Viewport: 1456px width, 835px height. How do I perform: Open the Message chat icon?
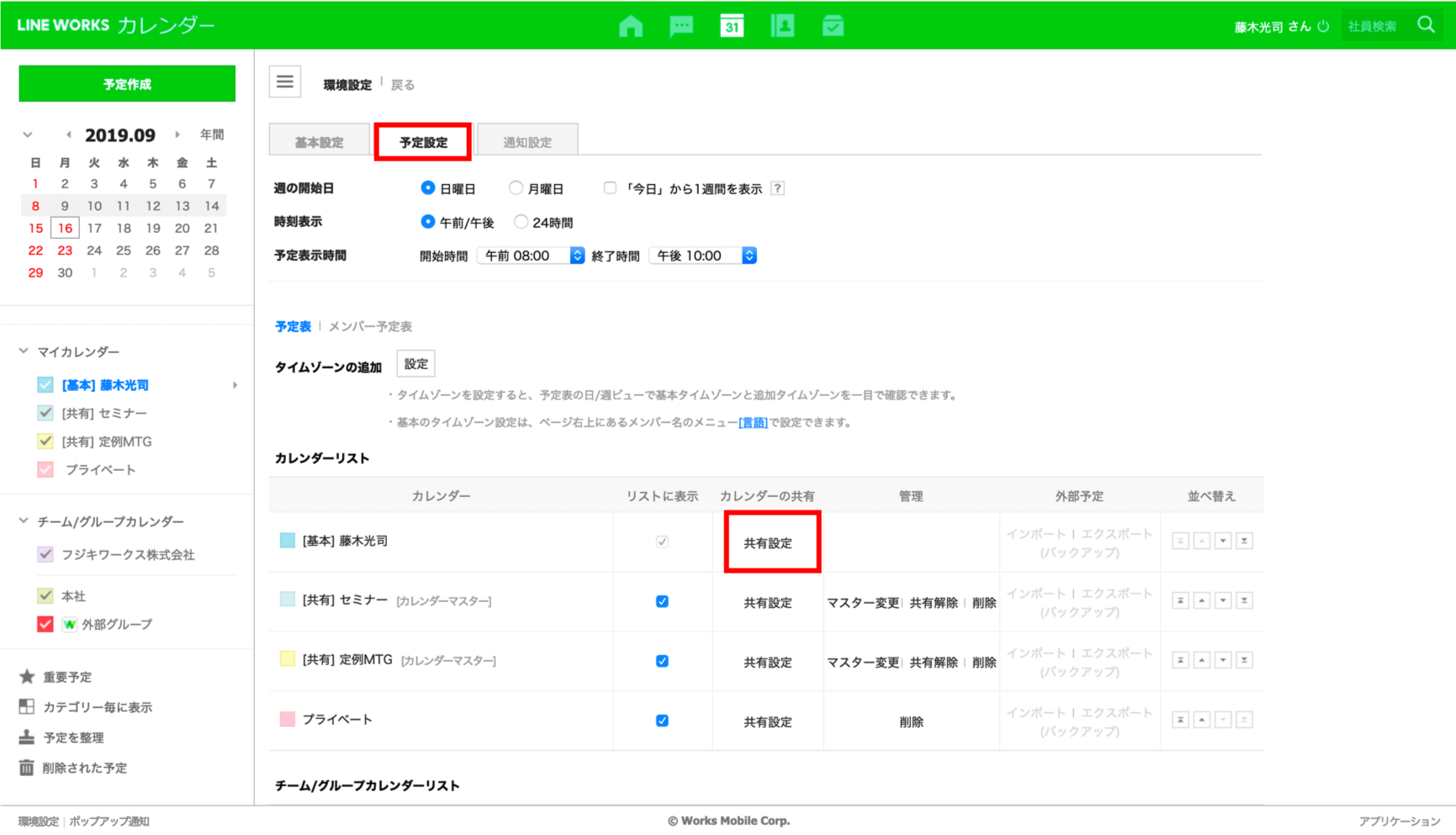click(680, 26)
